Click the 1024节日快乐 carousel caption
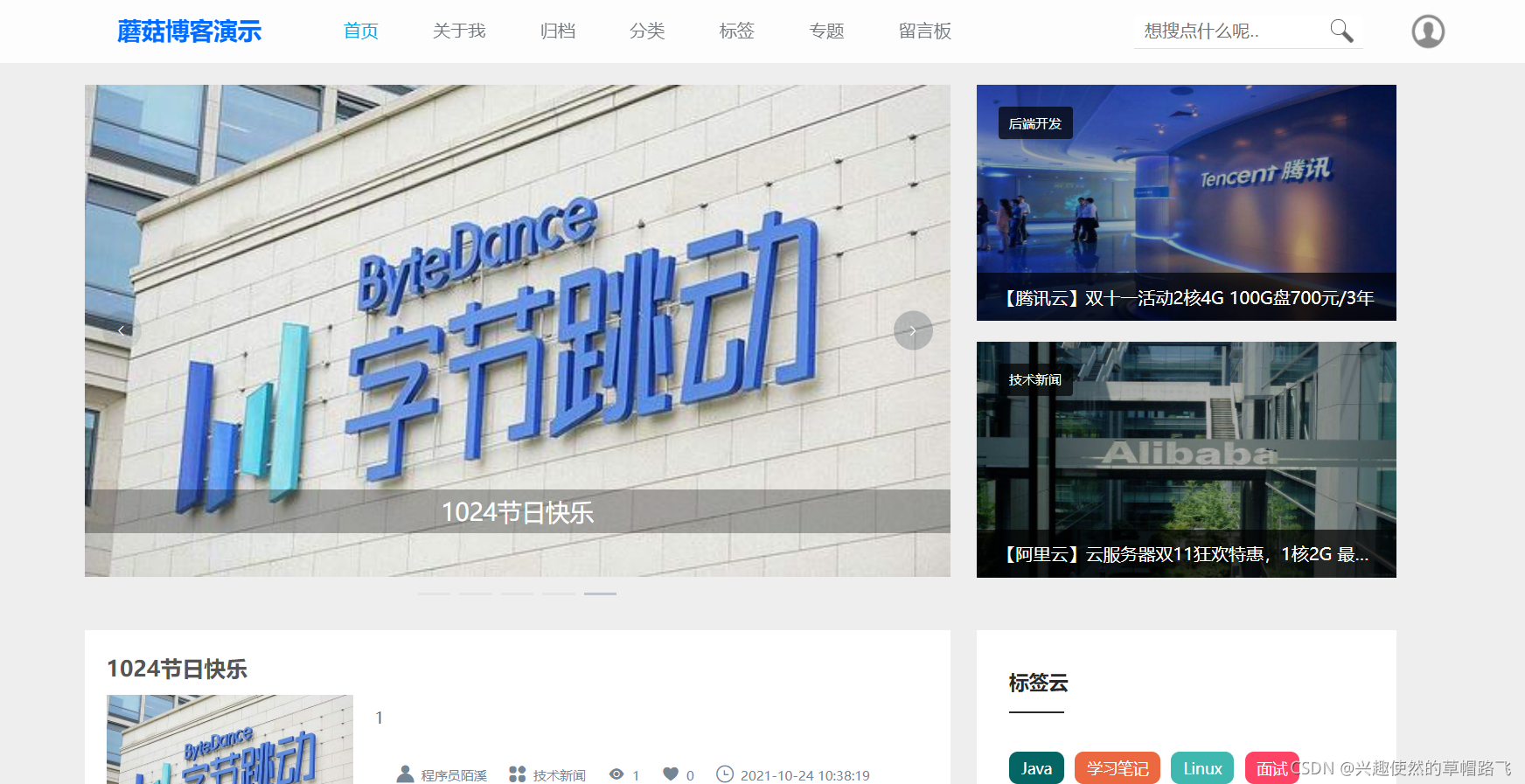This screenshot has height=784, width=1525. coord(518,512)
